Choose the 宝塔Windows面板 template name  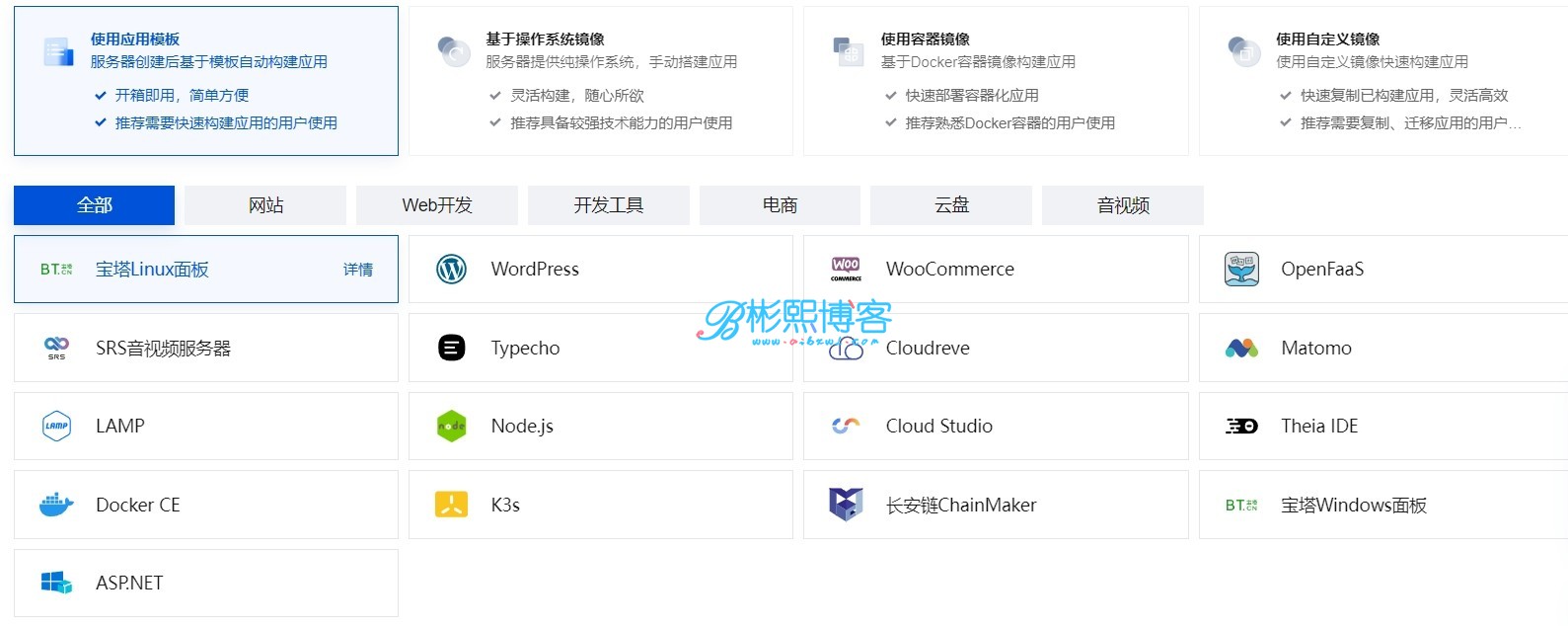point(1354,505)
